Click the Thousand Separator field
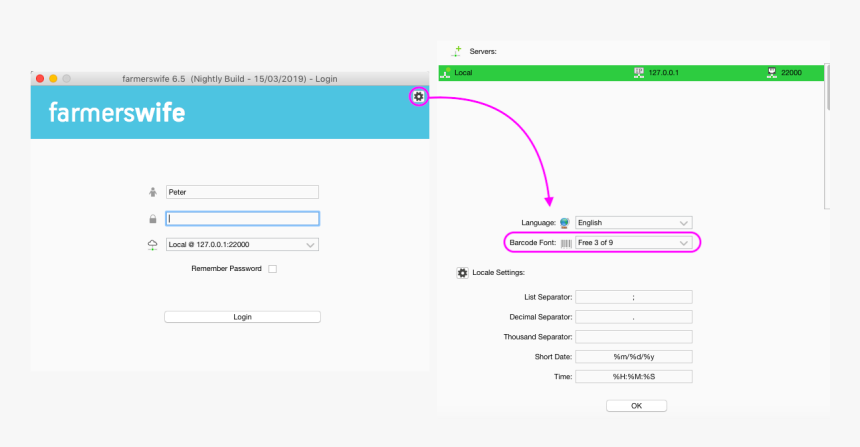 (633, 337)
